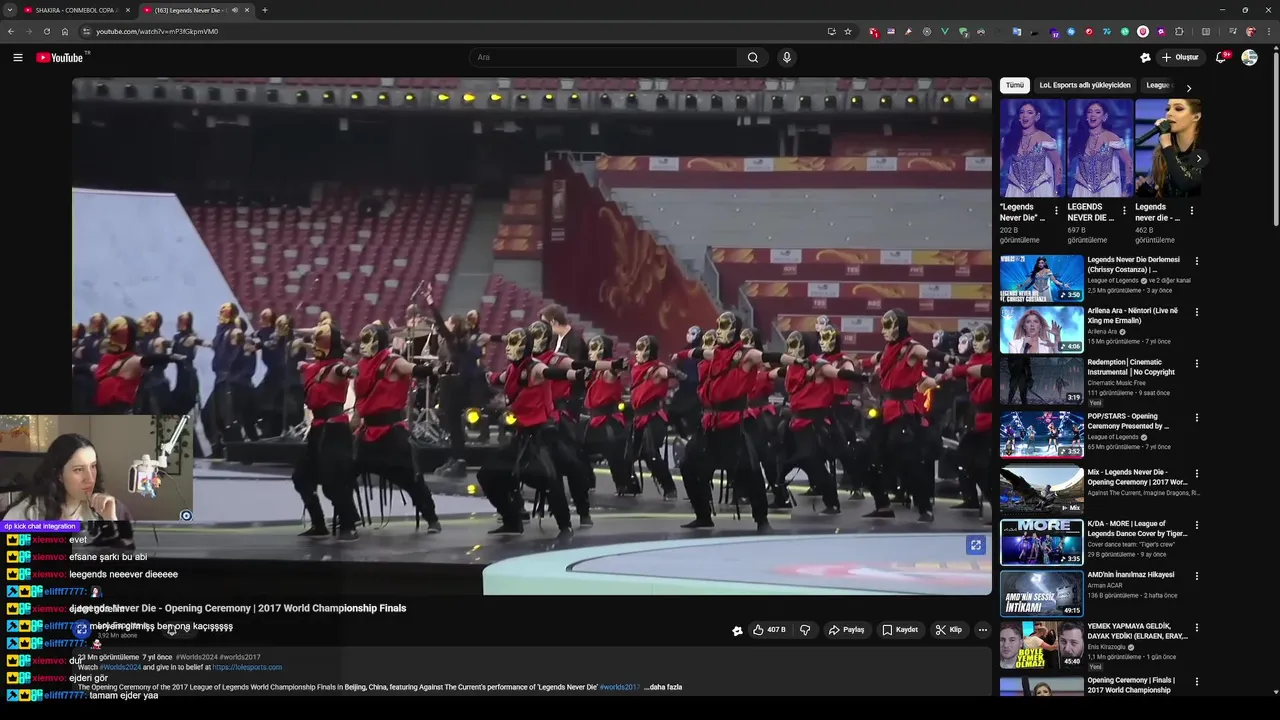Open the K/DA - MORE dance cover thumbnail

(x=1041, y=542)
